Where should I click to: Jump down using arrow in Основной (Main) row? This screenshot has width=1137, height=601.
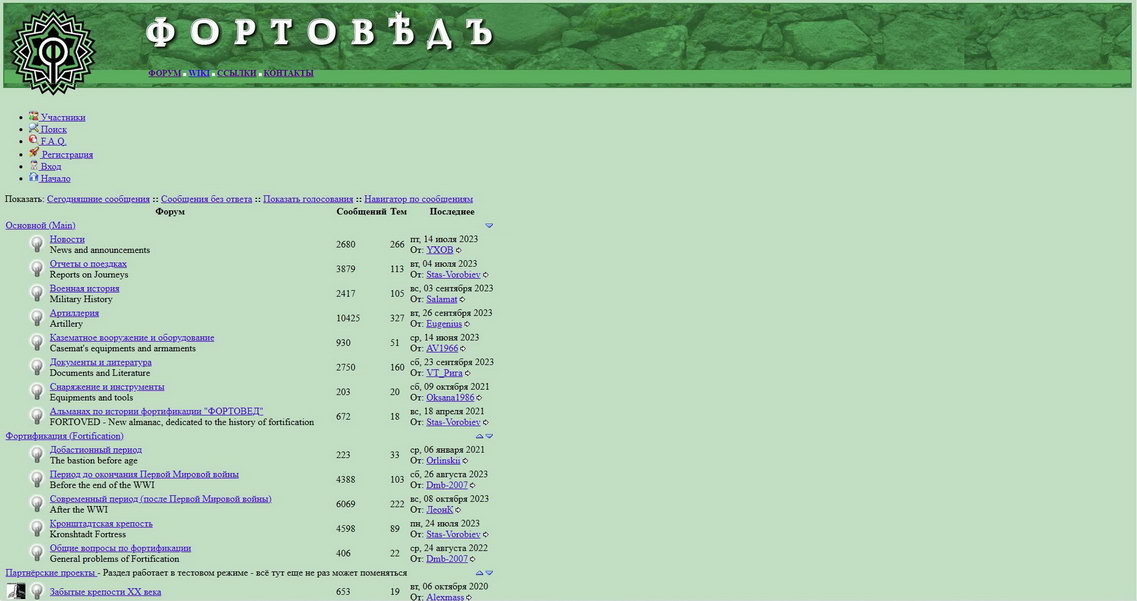(489, 226)
